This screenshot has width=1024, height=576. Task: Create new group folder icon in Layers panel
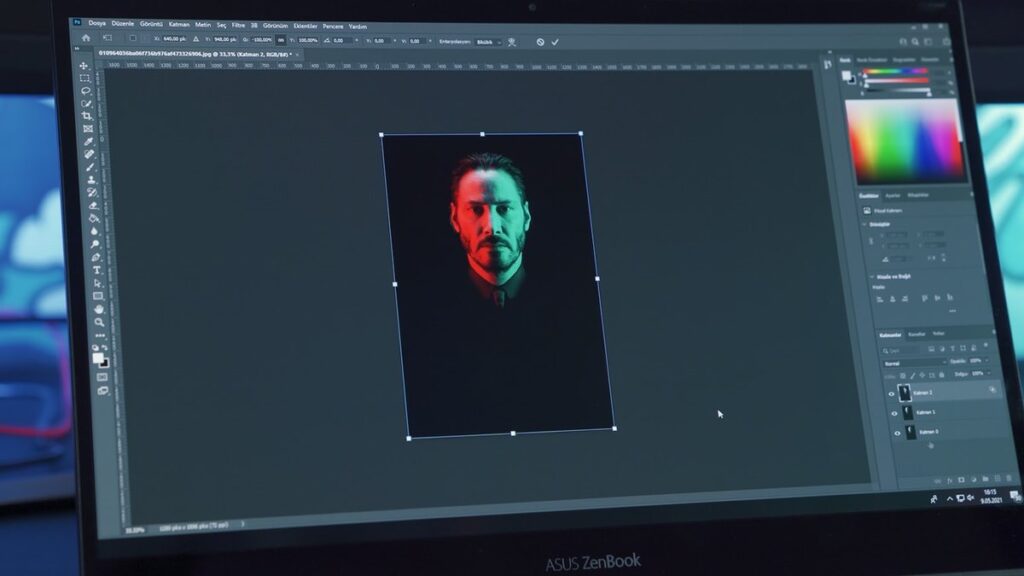(x=985, y=479)
